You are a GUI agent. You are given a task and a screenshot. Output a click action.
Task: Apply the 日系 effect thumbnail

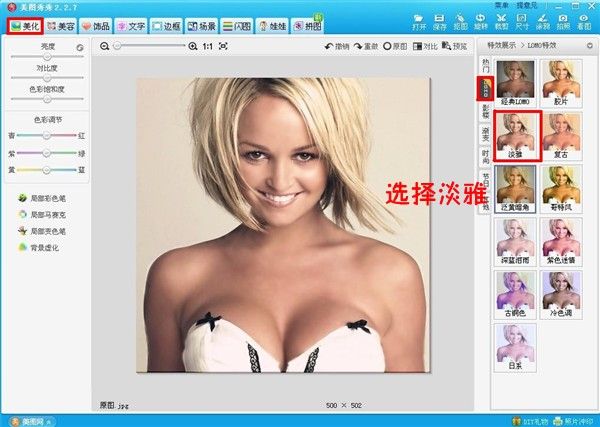(x=515, y=347)
